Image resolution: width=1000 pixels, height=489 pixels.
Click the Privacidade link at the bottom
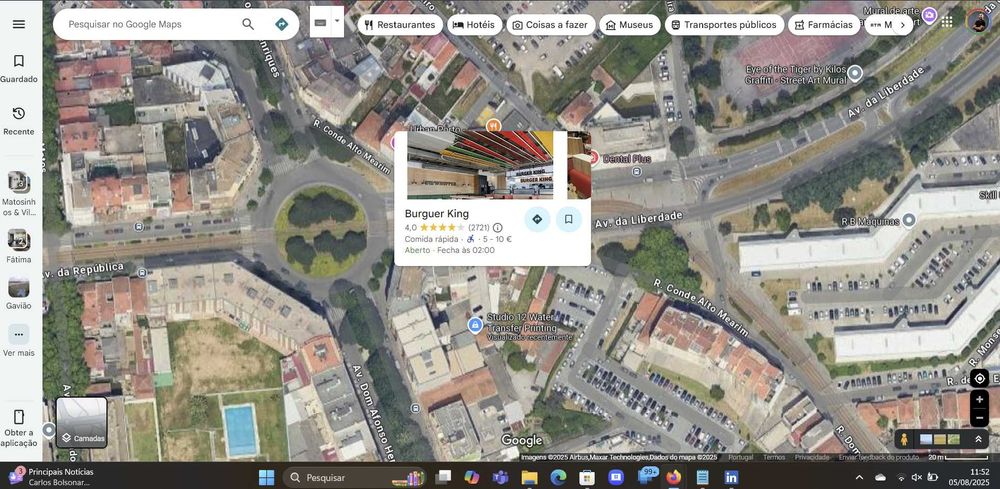[811, 457]
